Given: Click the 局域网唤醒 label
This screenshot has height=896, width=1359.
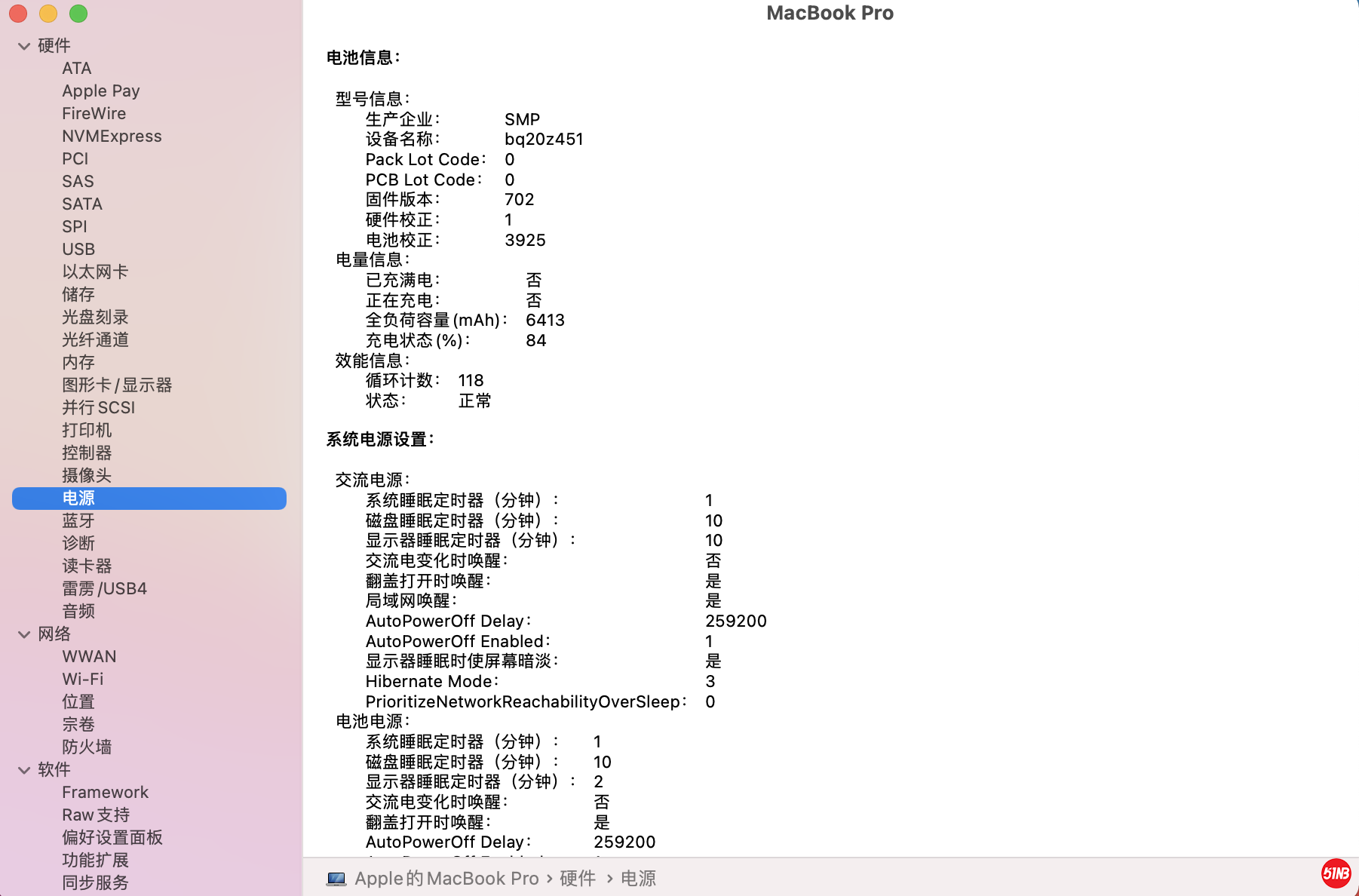Looking at the screenshot, I should coord(411,601).
